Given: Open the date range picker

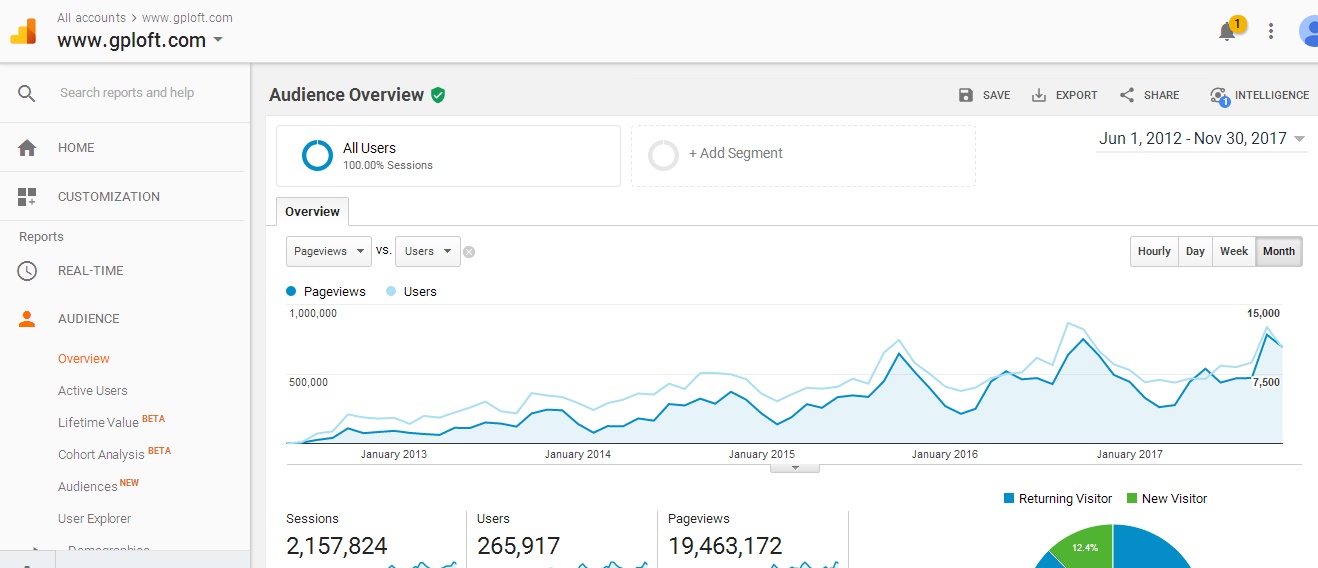Looking at the screenshot, I should click(x=1202, y=139).
